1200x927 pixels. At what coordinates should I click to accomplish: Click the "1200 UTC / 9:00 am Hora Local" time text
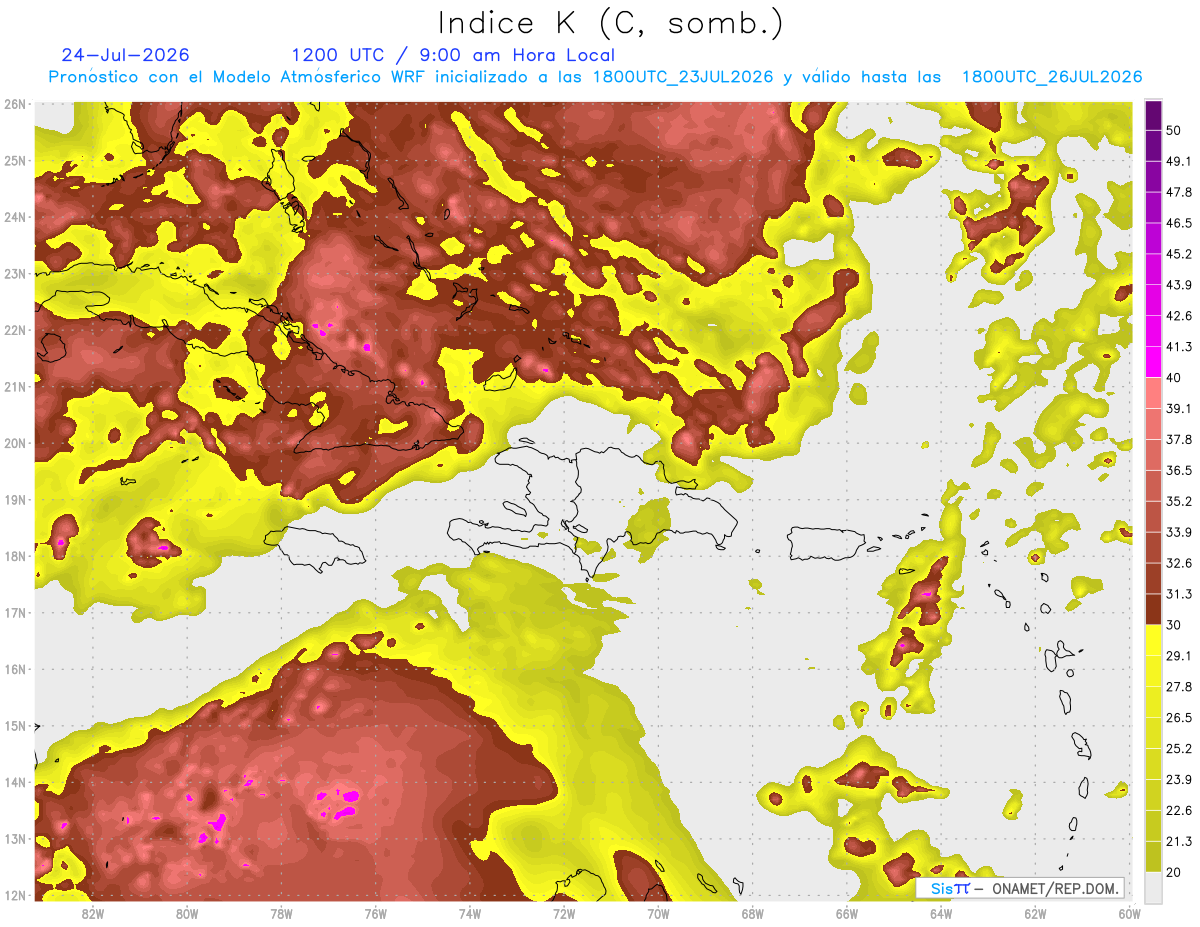click(x=453, y=55)
